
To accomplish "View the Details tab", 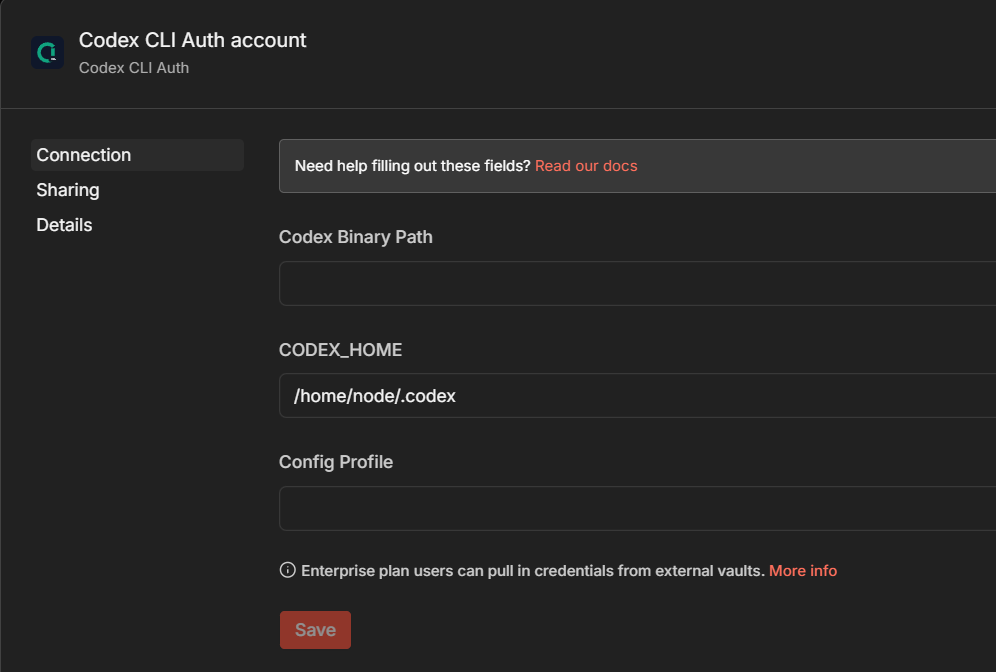I will click(63, 224).
